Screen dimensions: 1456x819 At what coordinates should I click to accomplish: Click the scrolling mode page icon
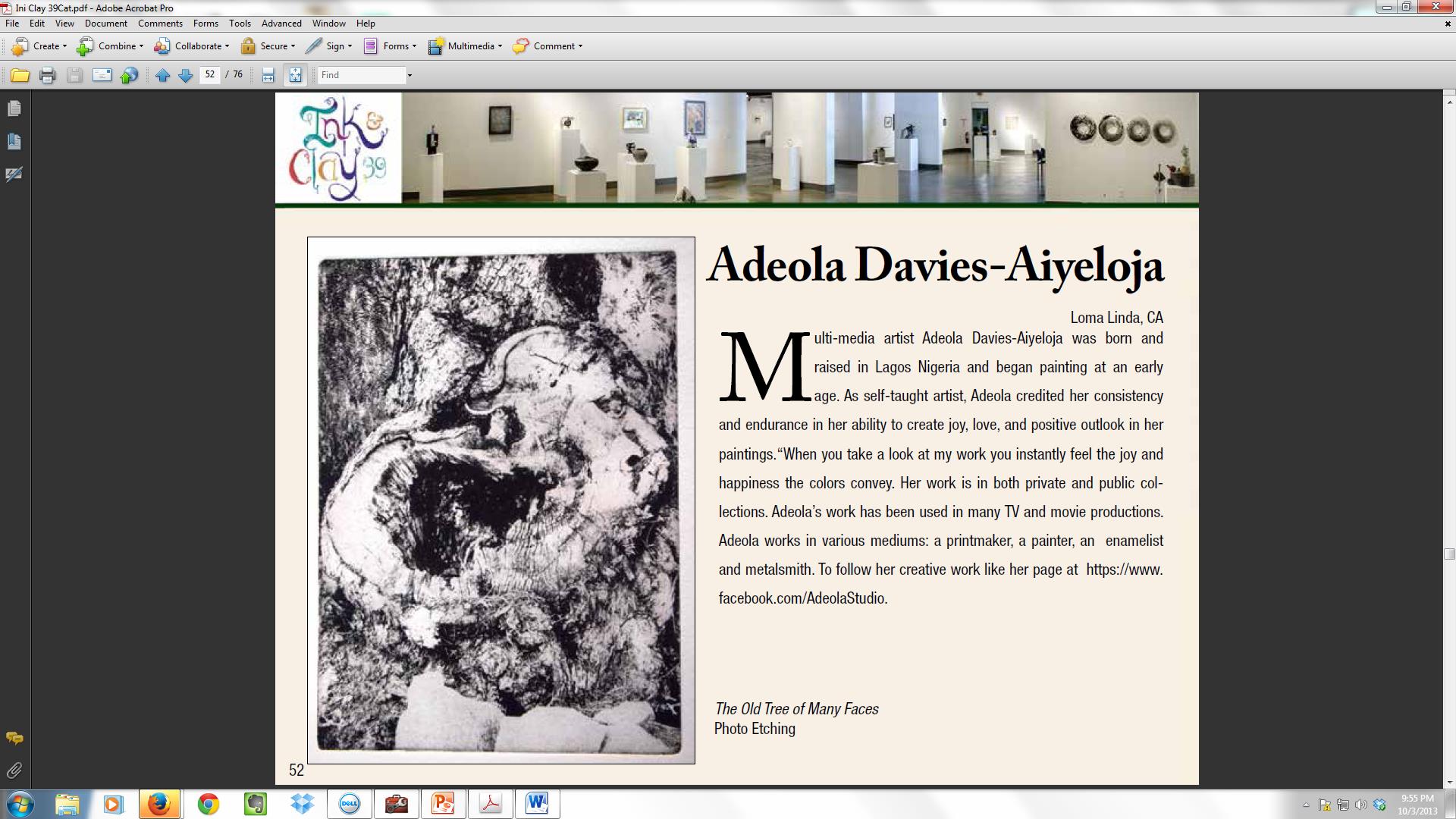pyautogui.click(x=268, y=75)
